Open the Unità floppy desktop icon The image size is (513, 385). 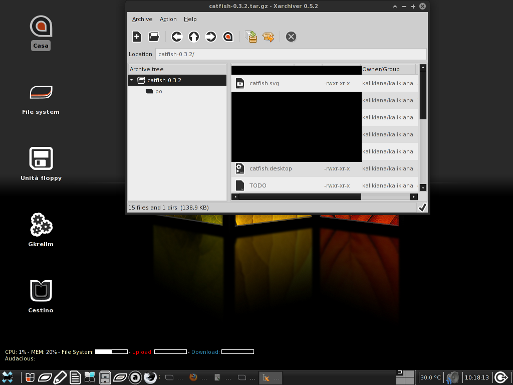tap(41, 164)
